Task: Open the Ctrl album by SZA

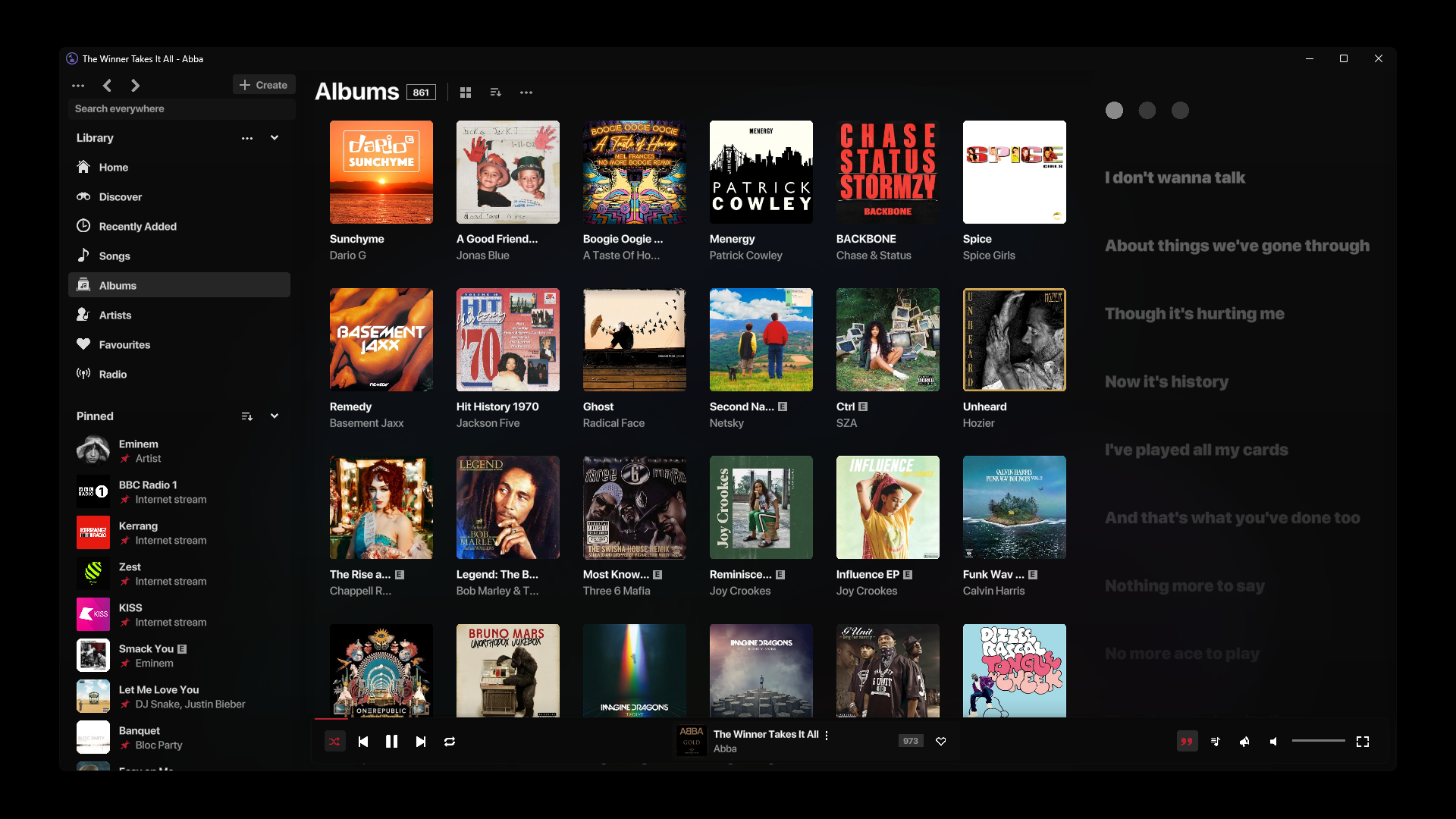Action: tap(888, 340)
